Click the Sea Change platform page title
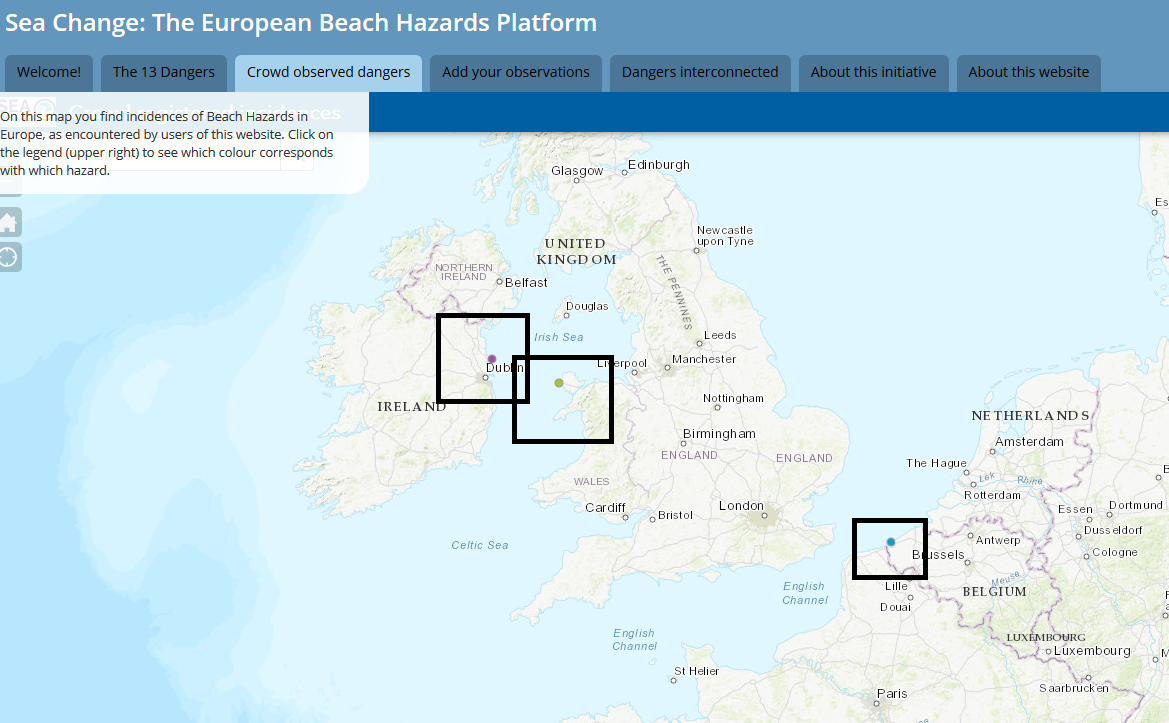Screen dimensions: 1169x723 301,22
